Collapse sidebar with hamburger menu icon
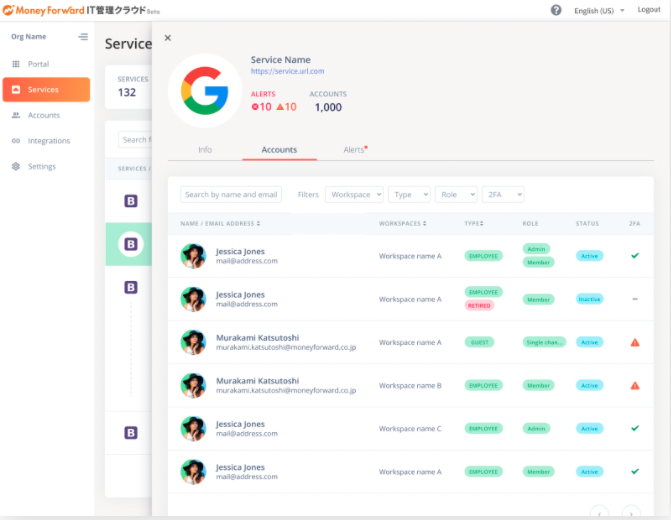The image size is (671, 520). click(x=83, y=37)
